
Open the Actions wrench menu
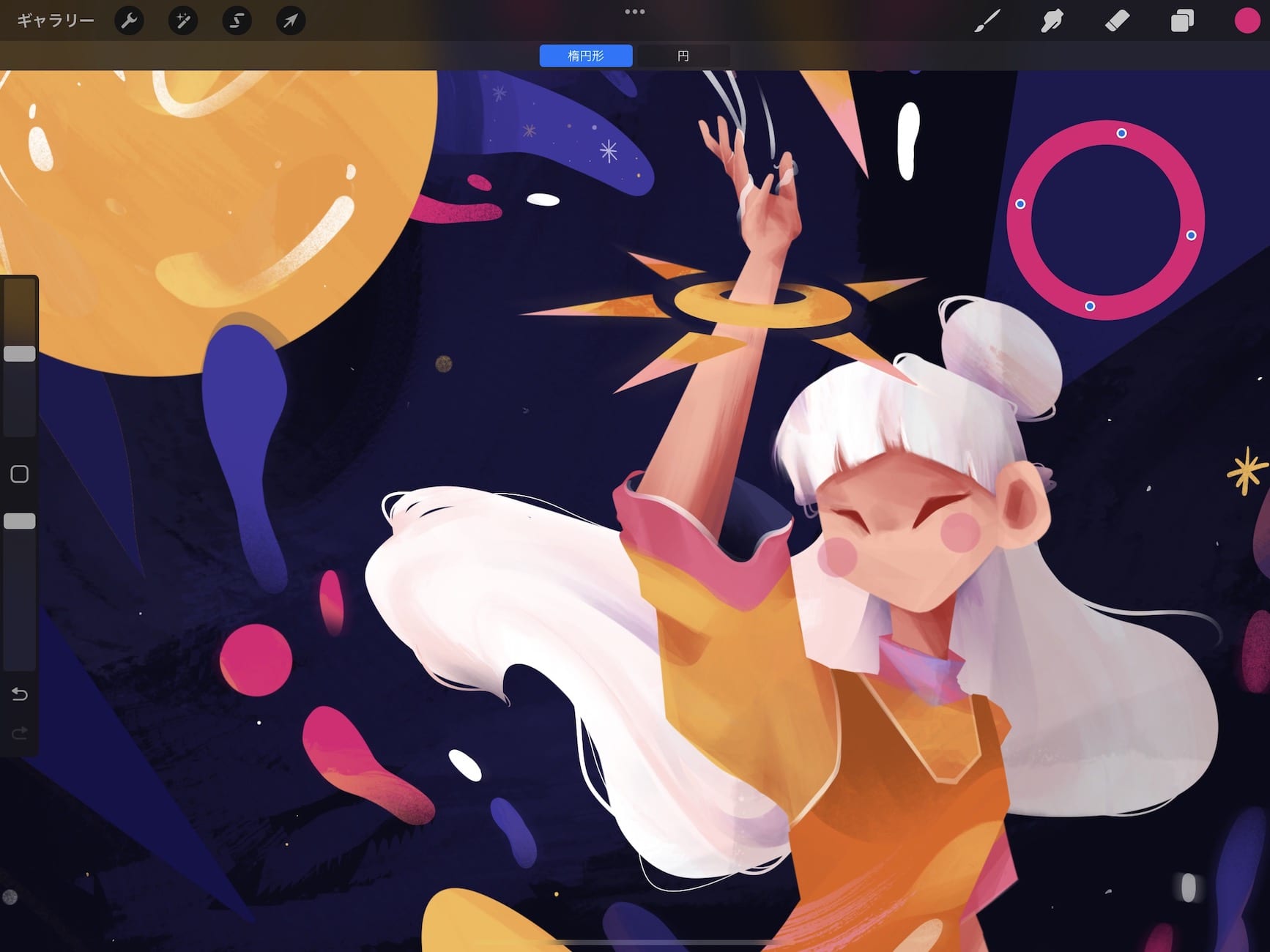(129, 21)
